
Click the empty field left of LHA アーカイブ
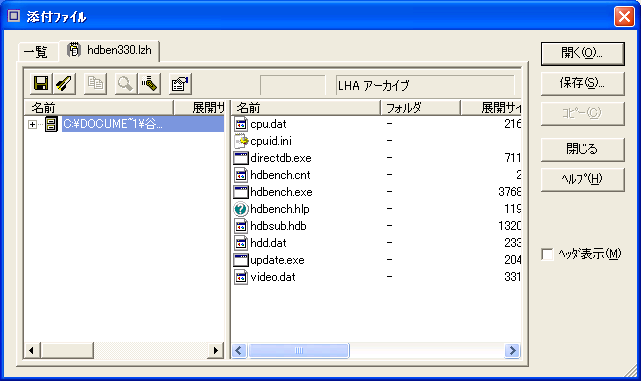pos(293,85)
